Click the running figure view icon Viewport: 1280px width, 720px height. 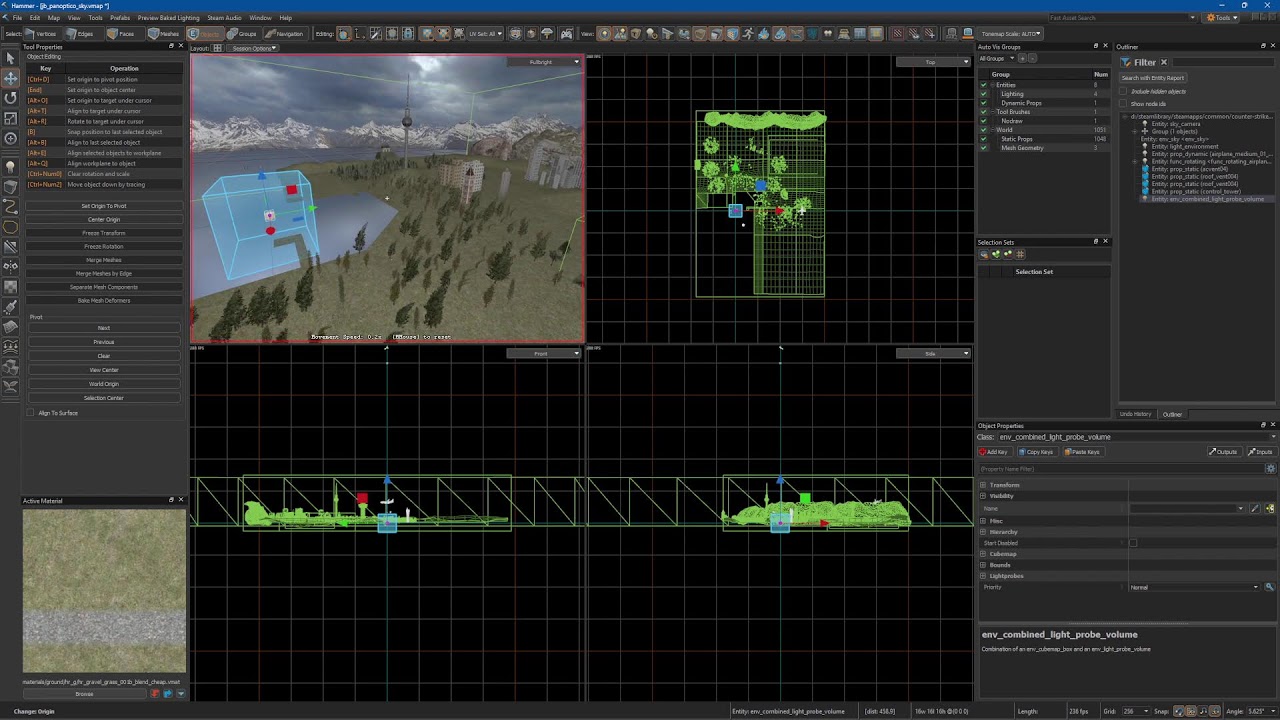[747, 34]
